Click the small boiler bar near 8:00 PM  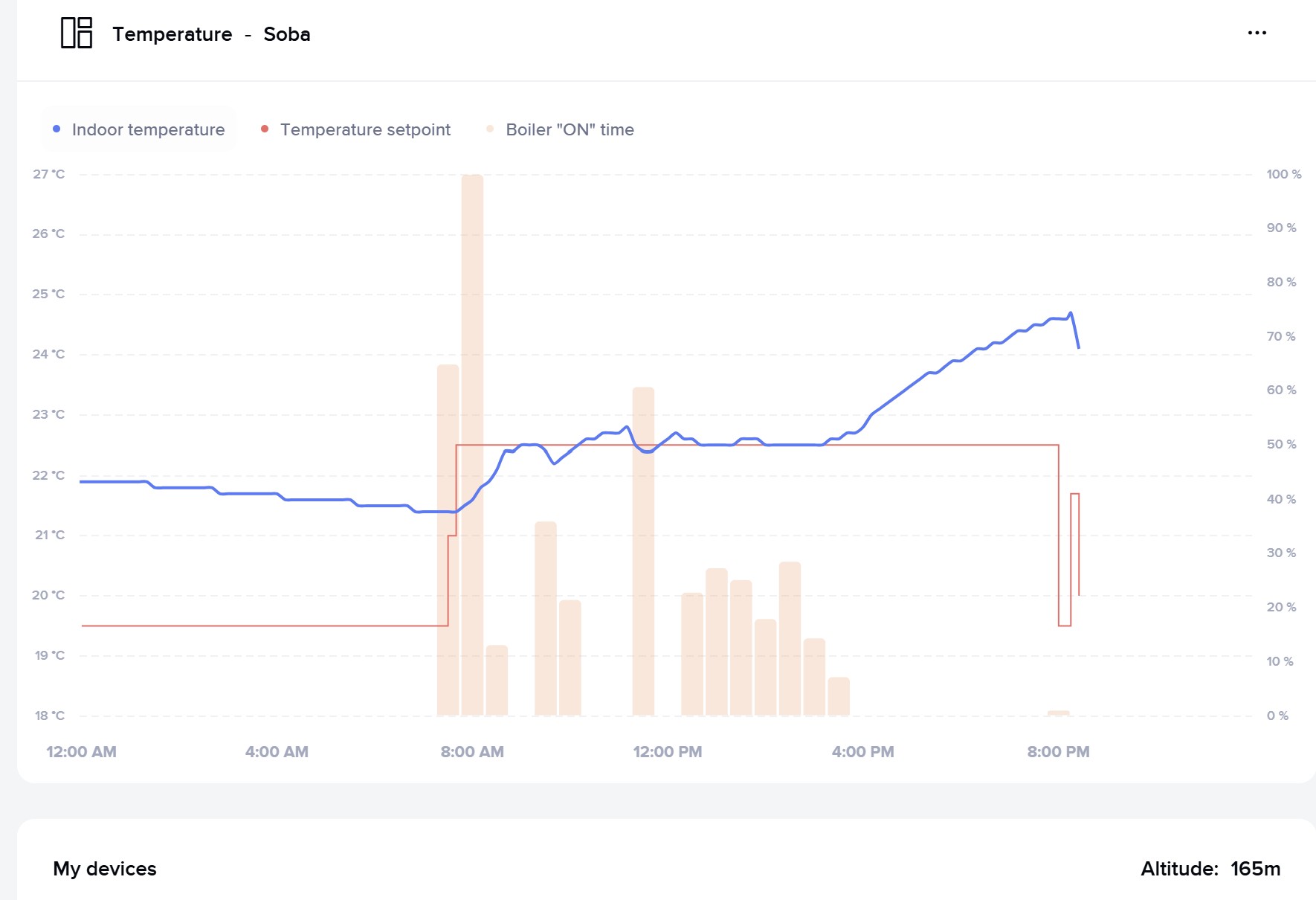[x=1058, y=713]
